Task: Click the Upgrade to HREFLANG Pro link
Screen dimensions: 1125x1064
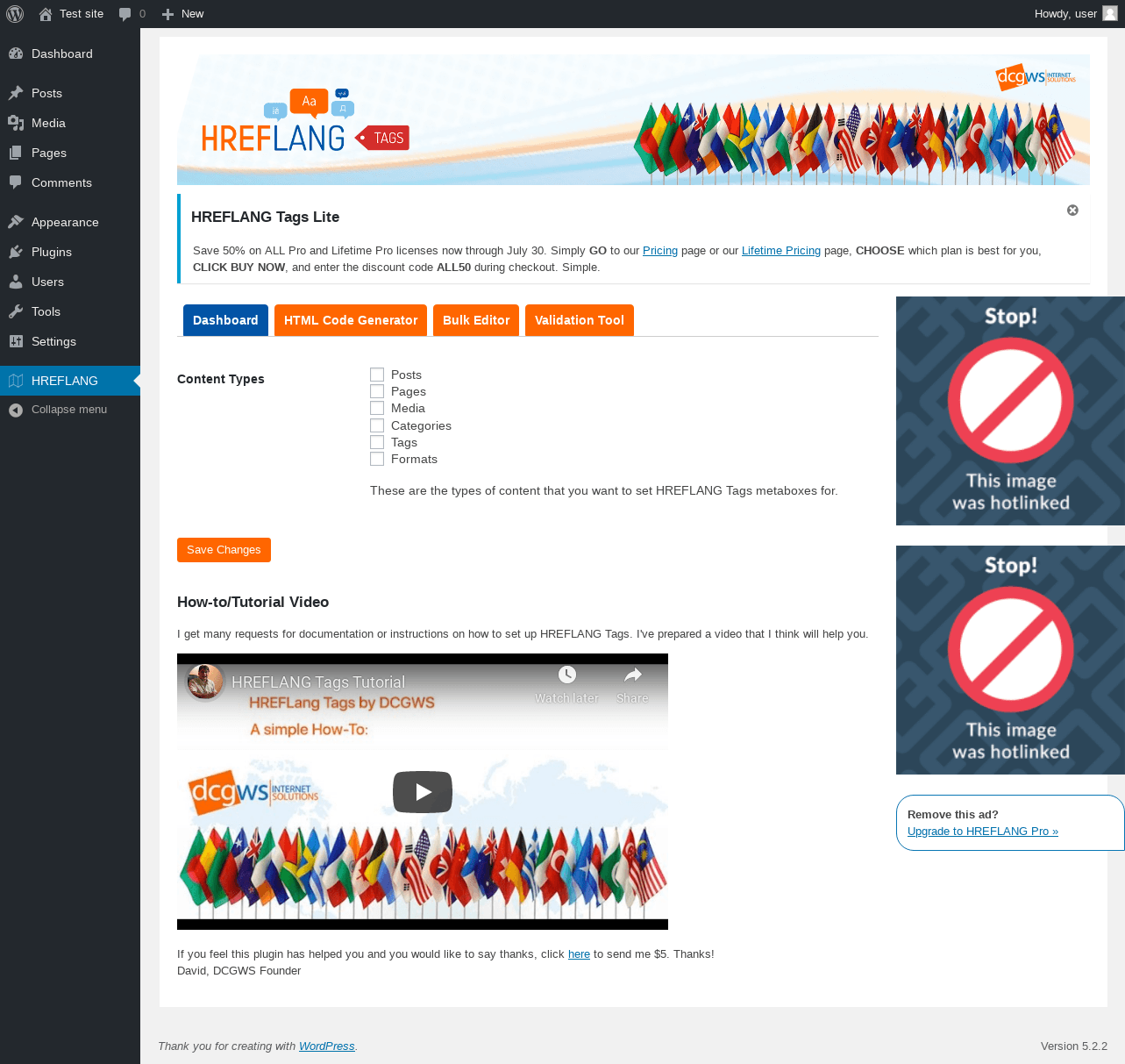Action: [x=983, y=832]
